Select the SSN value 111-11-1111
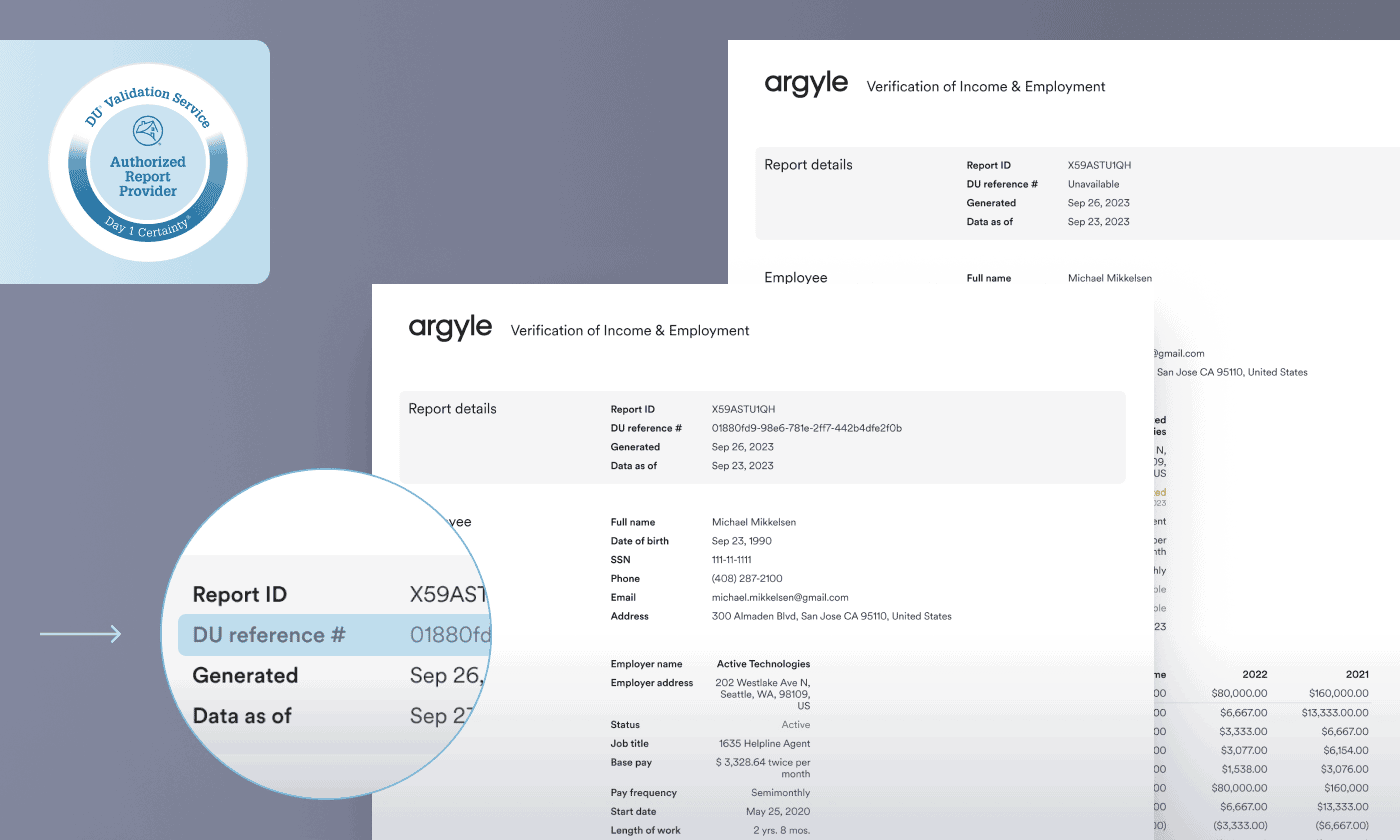 point(732,560)
